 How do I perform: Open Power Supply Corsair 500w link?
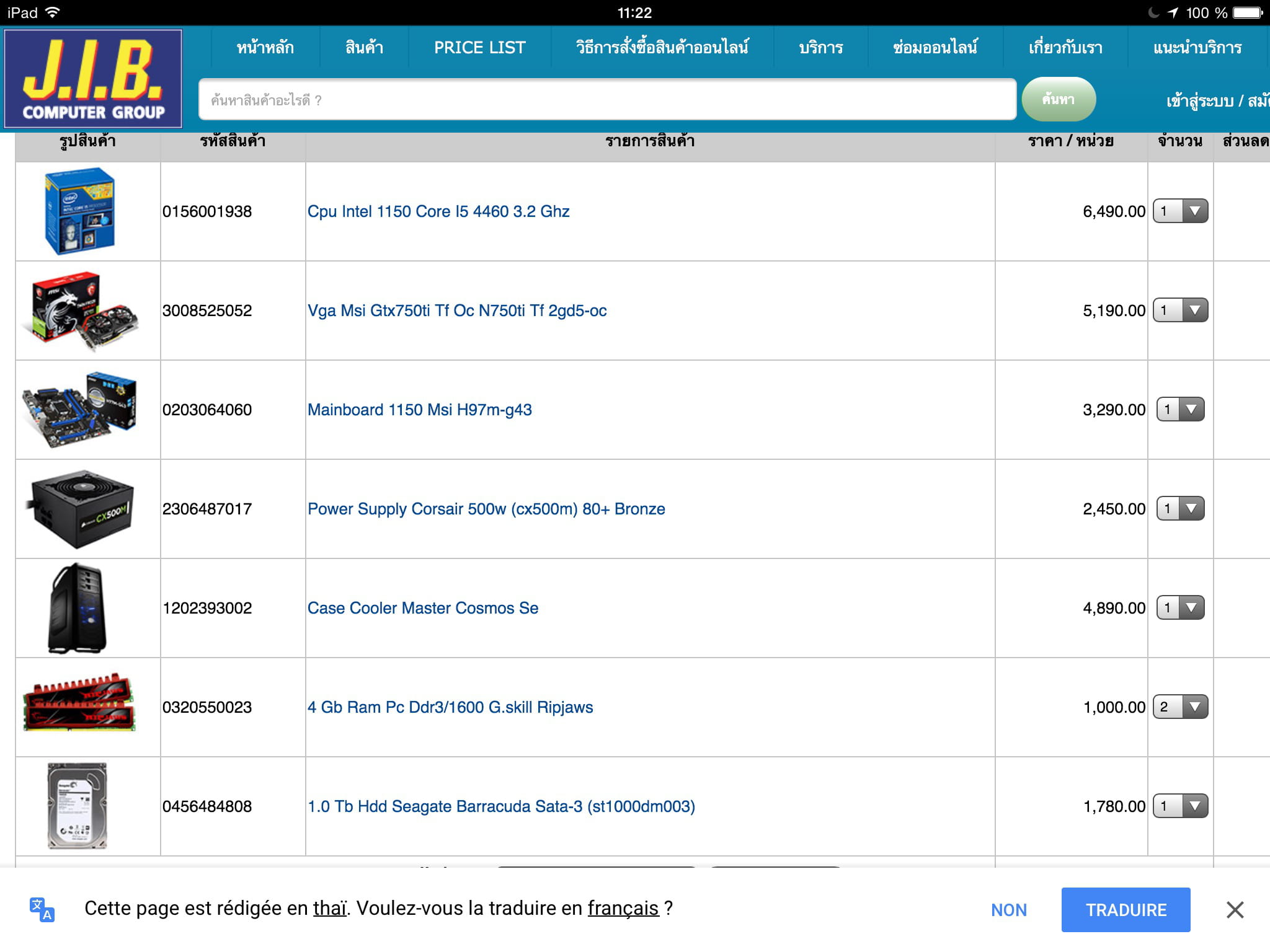click(x=486, y=509)
